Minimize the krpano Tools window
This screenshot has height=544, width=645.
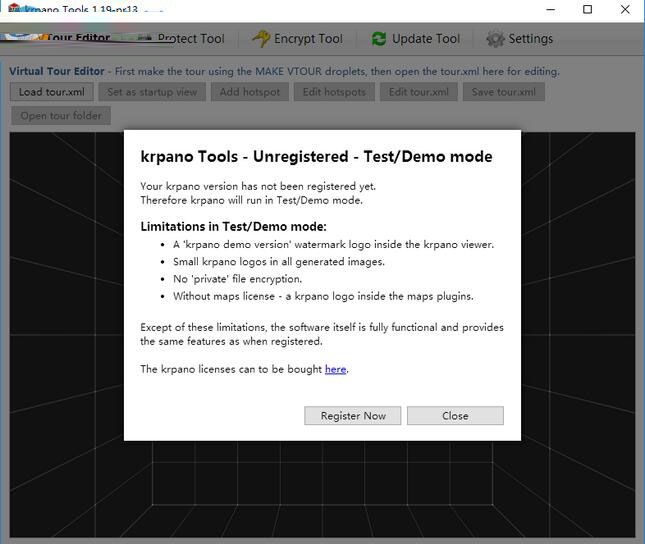click(550, 9)
